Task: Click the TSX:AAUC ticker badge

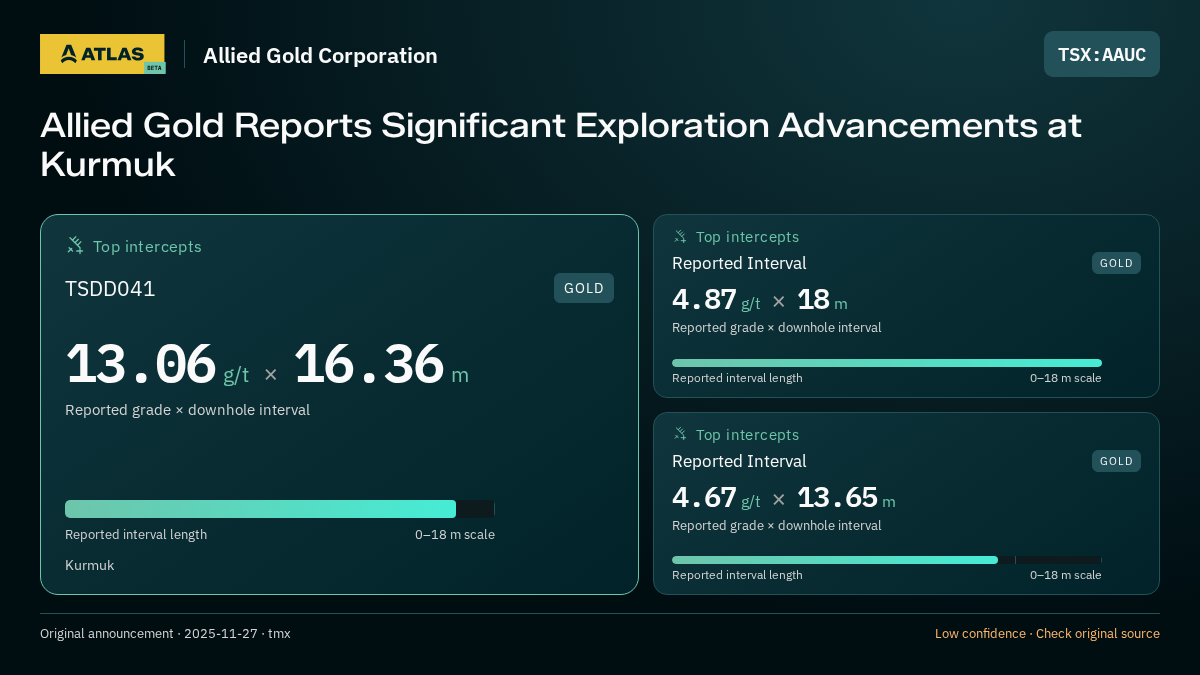Action: click(1102, 54)
